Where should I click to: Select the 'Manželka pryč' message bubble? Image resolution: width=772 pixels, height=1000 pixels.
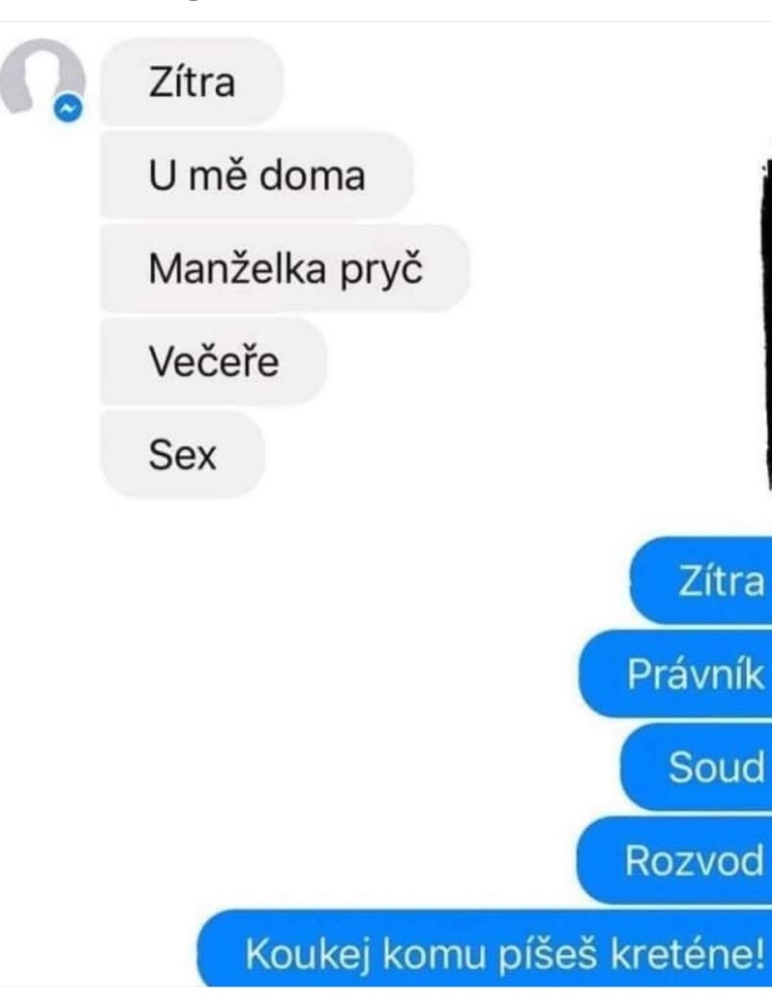(x=285, y=268)
